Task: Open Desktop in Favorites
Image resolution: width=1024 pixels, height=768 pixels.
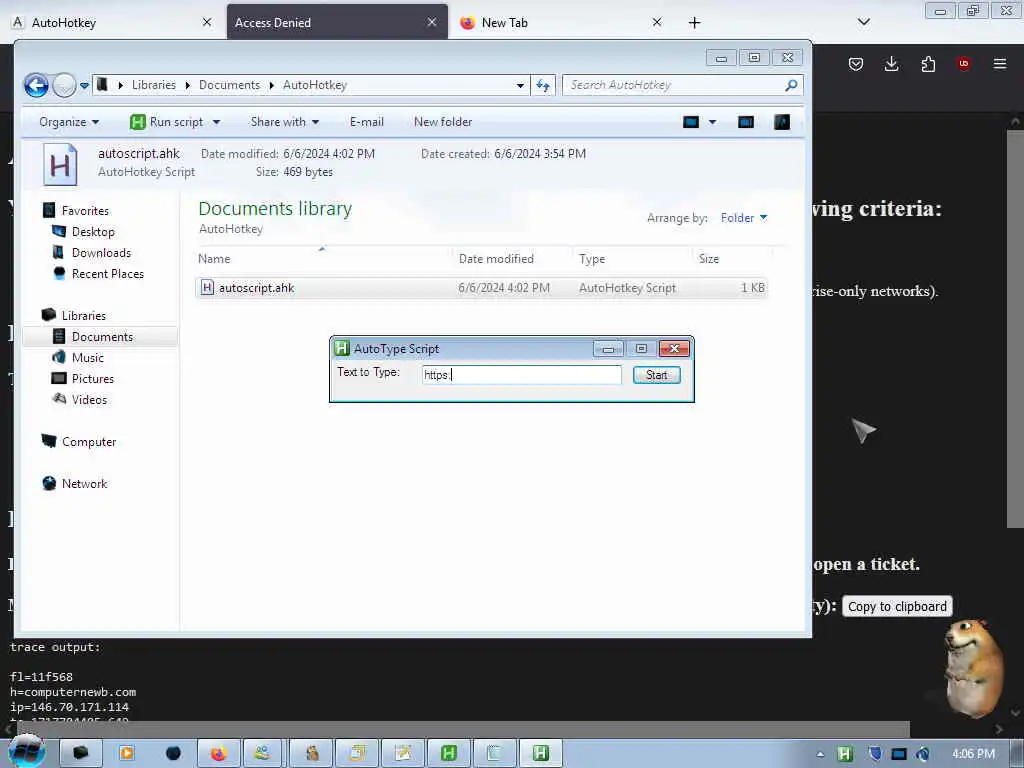Action: [x=83, y=232]
